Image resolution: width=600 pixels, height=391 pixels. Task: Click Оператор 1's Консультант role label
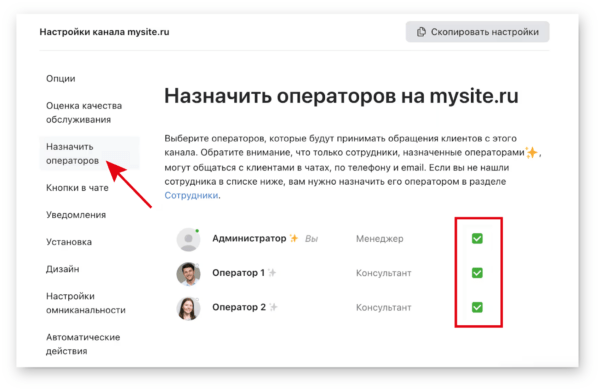(x=384, y=273)
